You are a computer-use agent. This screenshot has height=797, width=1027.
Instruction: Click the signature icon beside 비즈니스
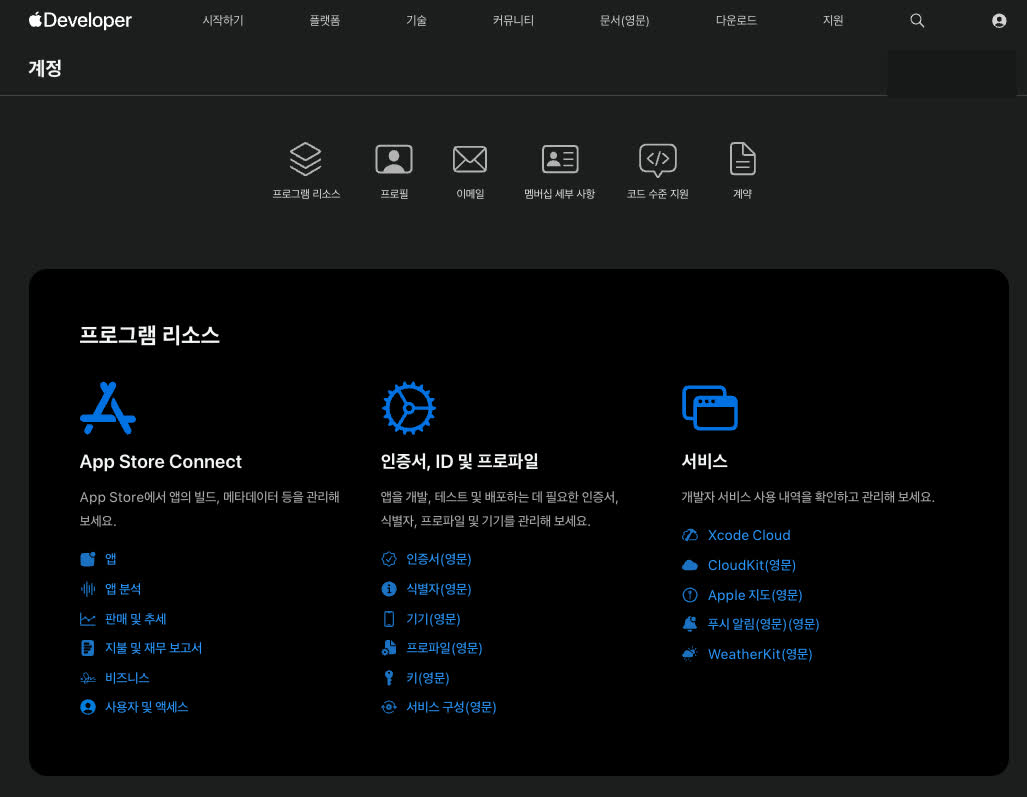[x=88, y=678]
